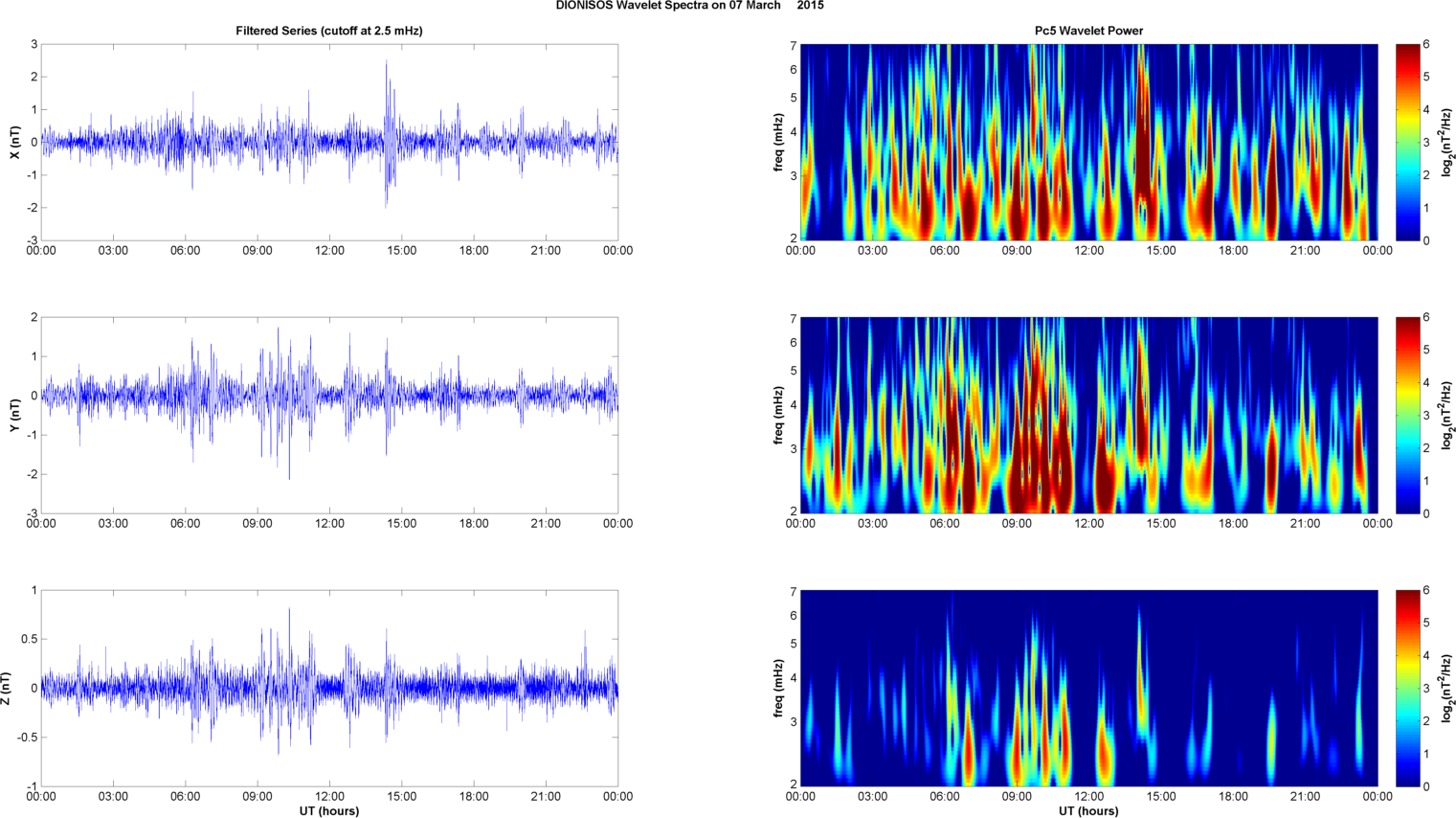Click the log2(nT²/Hz) label of the bottom colorbar

[x=1447, y=688]
